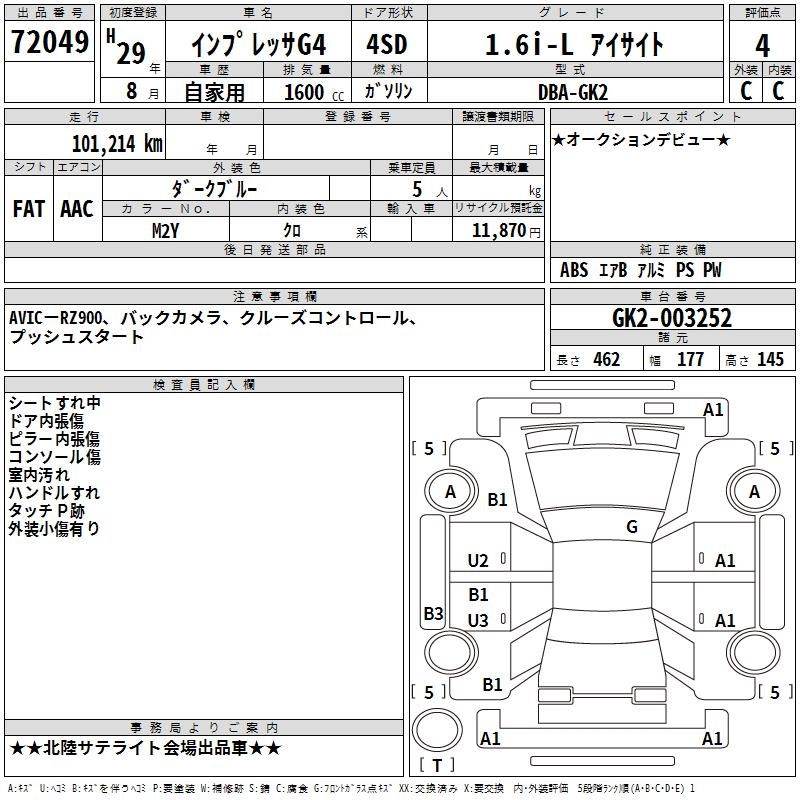800x800 pixels.
Task: Select the recycle deposit 11,870円
Action: [x=506, y=231]
